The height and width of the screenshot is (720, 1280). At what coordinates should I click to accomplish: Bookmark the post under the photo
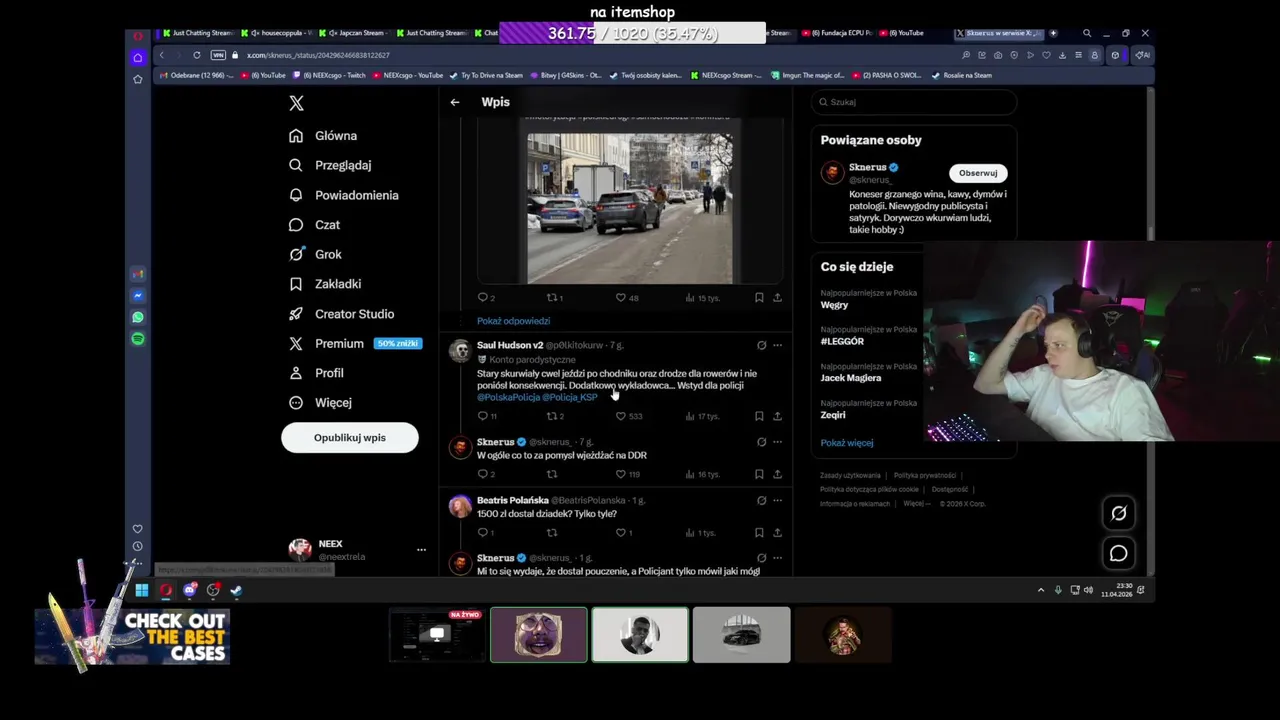pos(759,298)
